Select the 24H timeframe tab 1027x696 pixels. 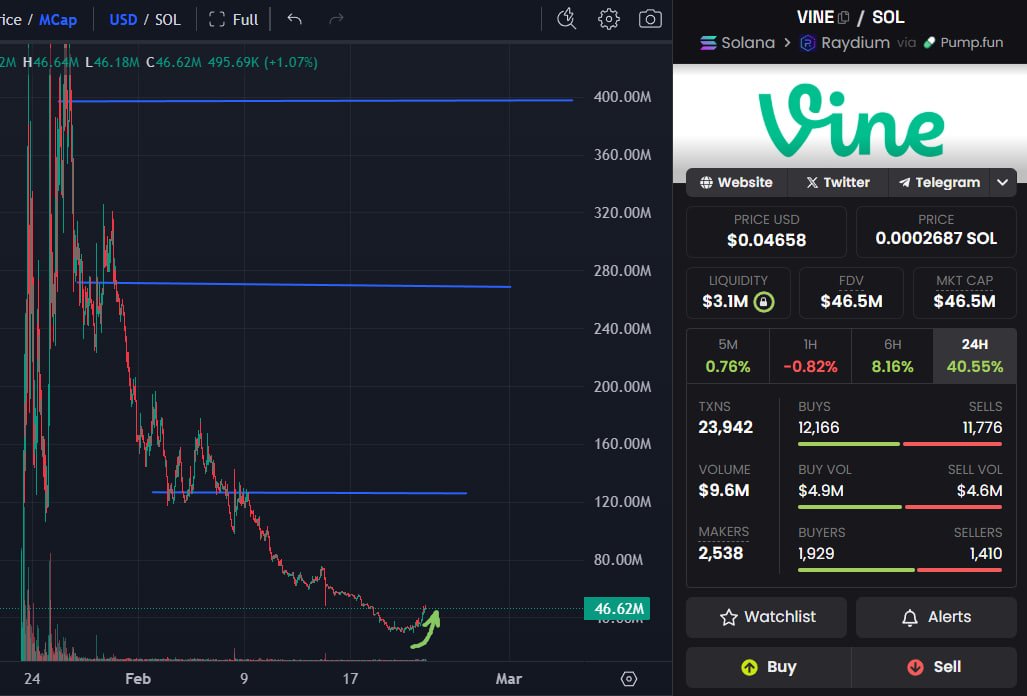pos(975,356)
